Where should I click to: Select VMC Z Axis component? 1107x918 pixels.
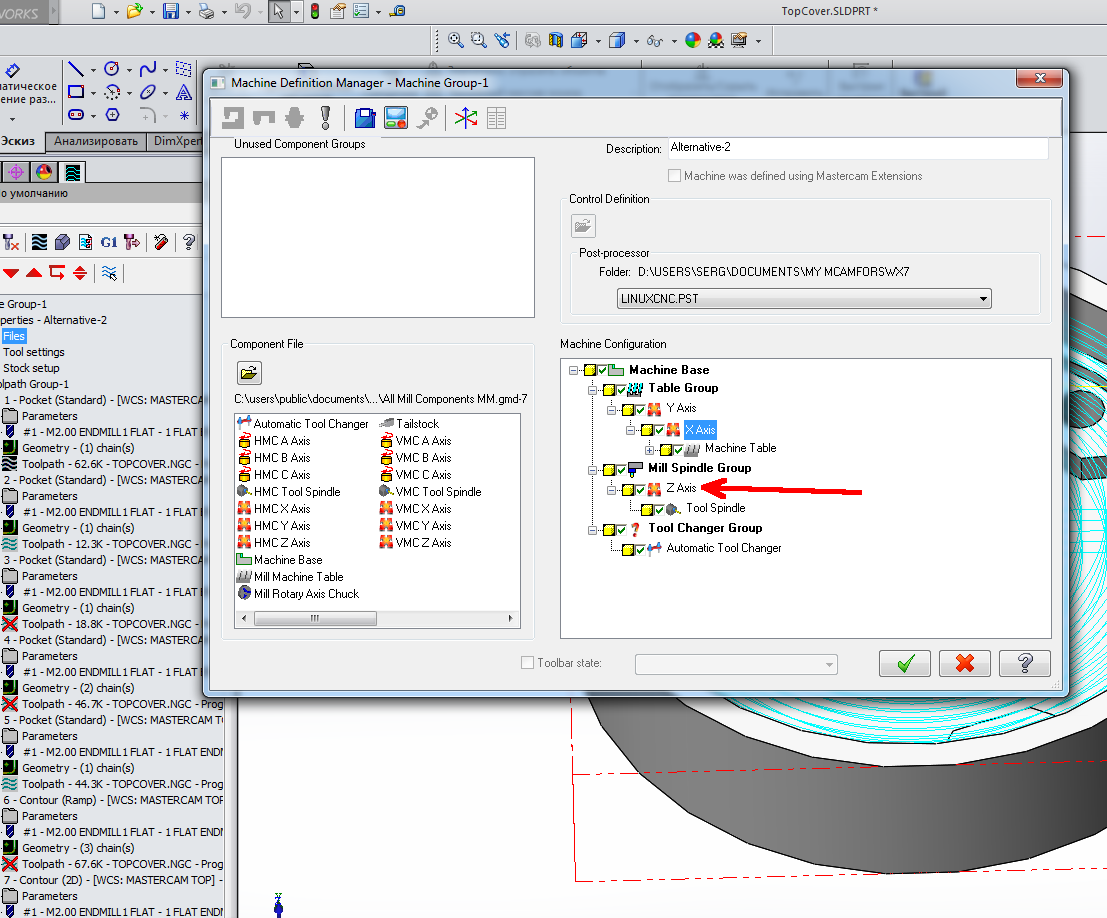point(416,542)
